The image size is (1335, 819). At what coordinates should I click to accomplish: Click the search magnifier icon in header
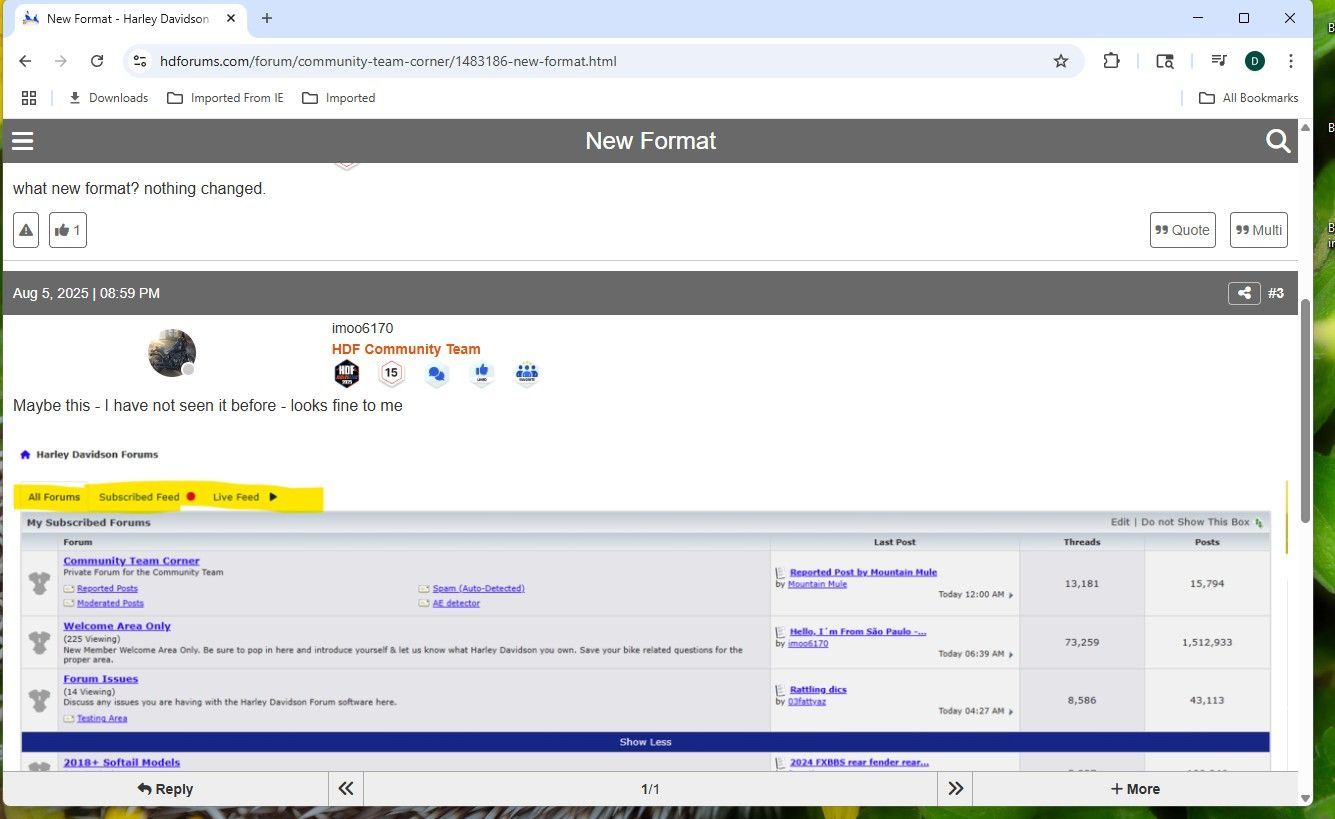(1277, 141)
